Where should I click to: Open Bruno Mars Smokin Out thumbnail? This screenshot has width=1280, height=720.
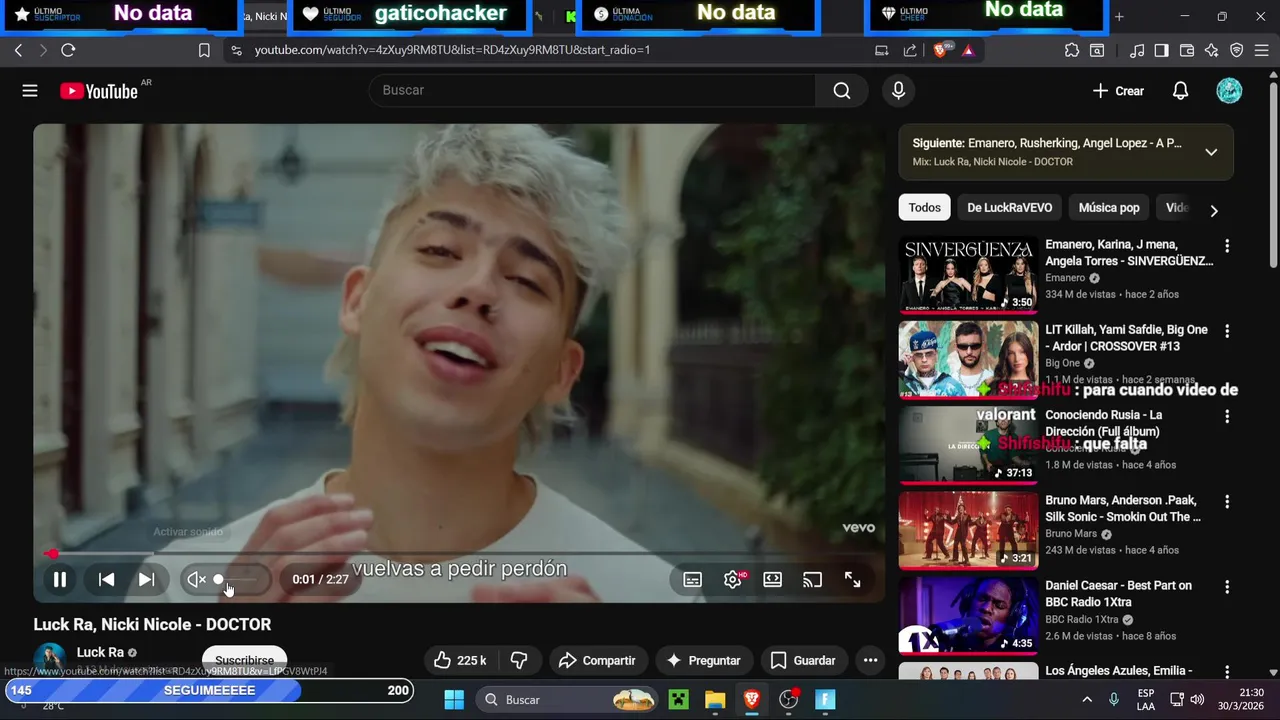pos(968,530)
